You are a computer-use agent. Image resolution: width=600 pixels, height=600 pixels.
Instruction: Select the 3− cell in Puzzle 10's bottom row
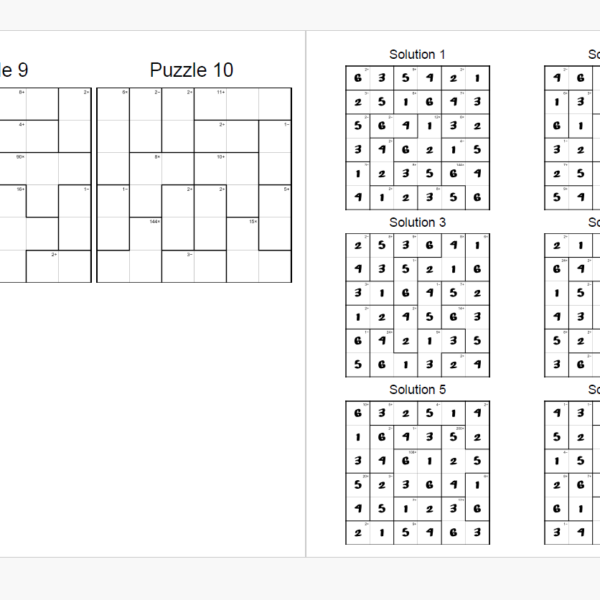pos(177,266)
